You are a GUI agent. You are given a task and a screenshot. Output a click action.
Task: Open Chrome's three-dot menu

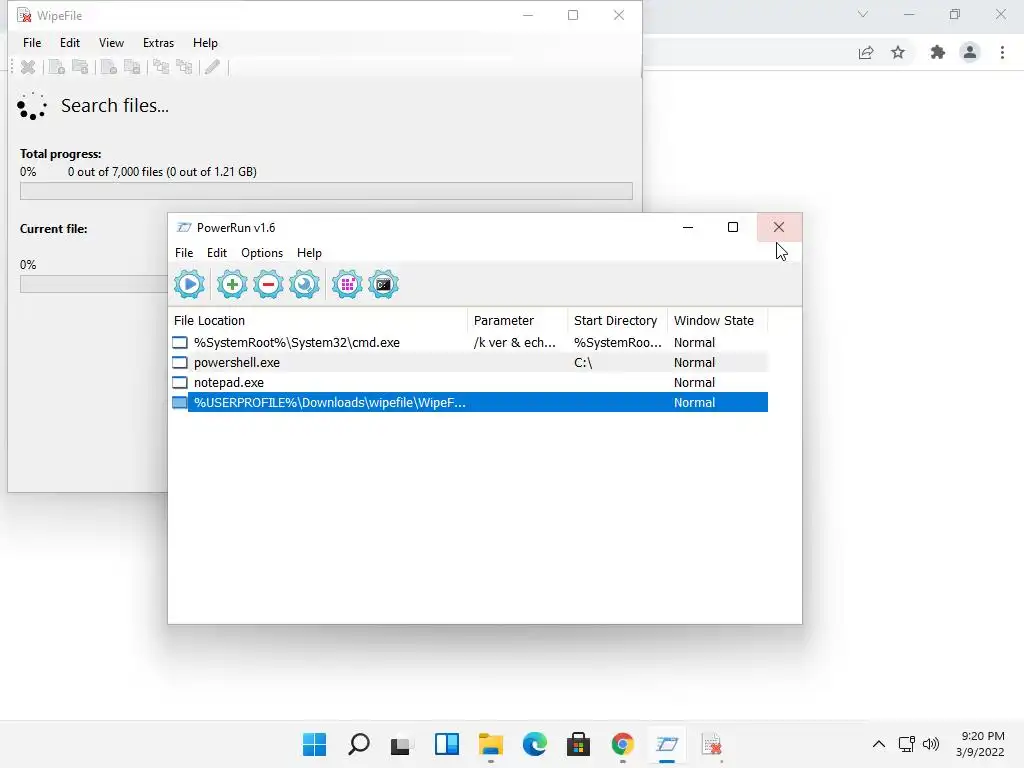pyautogui.click(x=1002, y=52)
